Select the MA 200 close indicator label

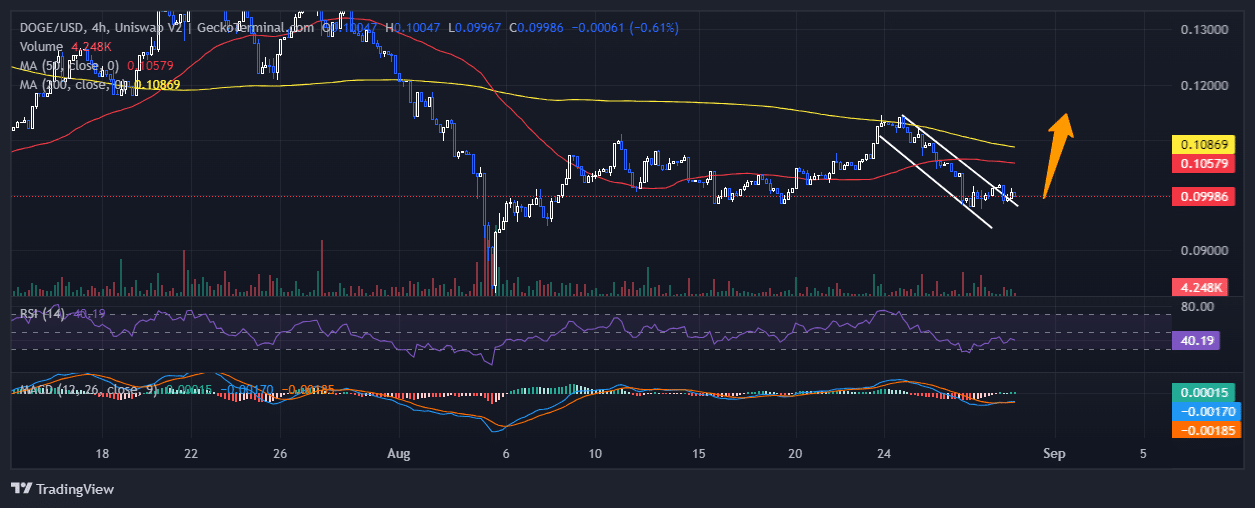click(75, 86)
